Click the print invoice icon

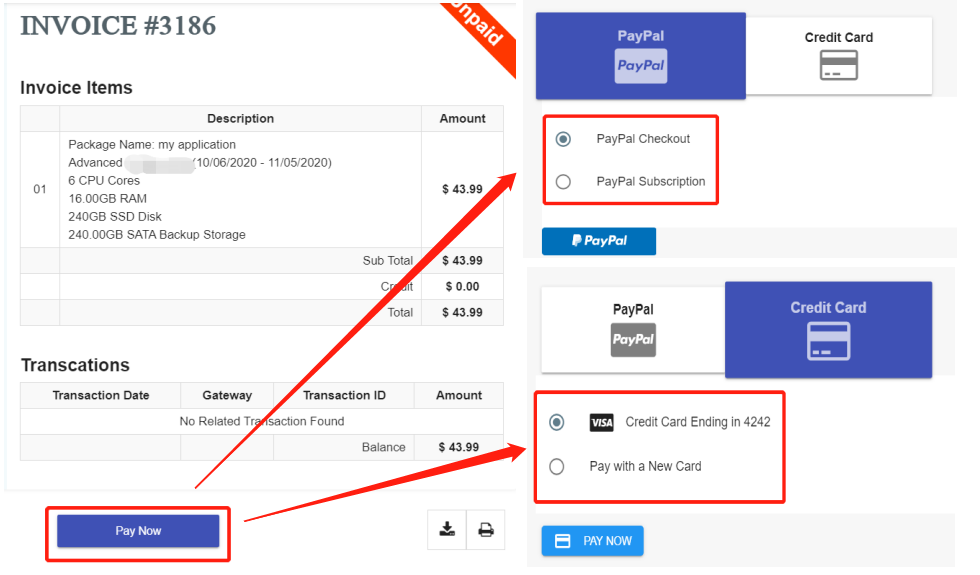point(486,530)
